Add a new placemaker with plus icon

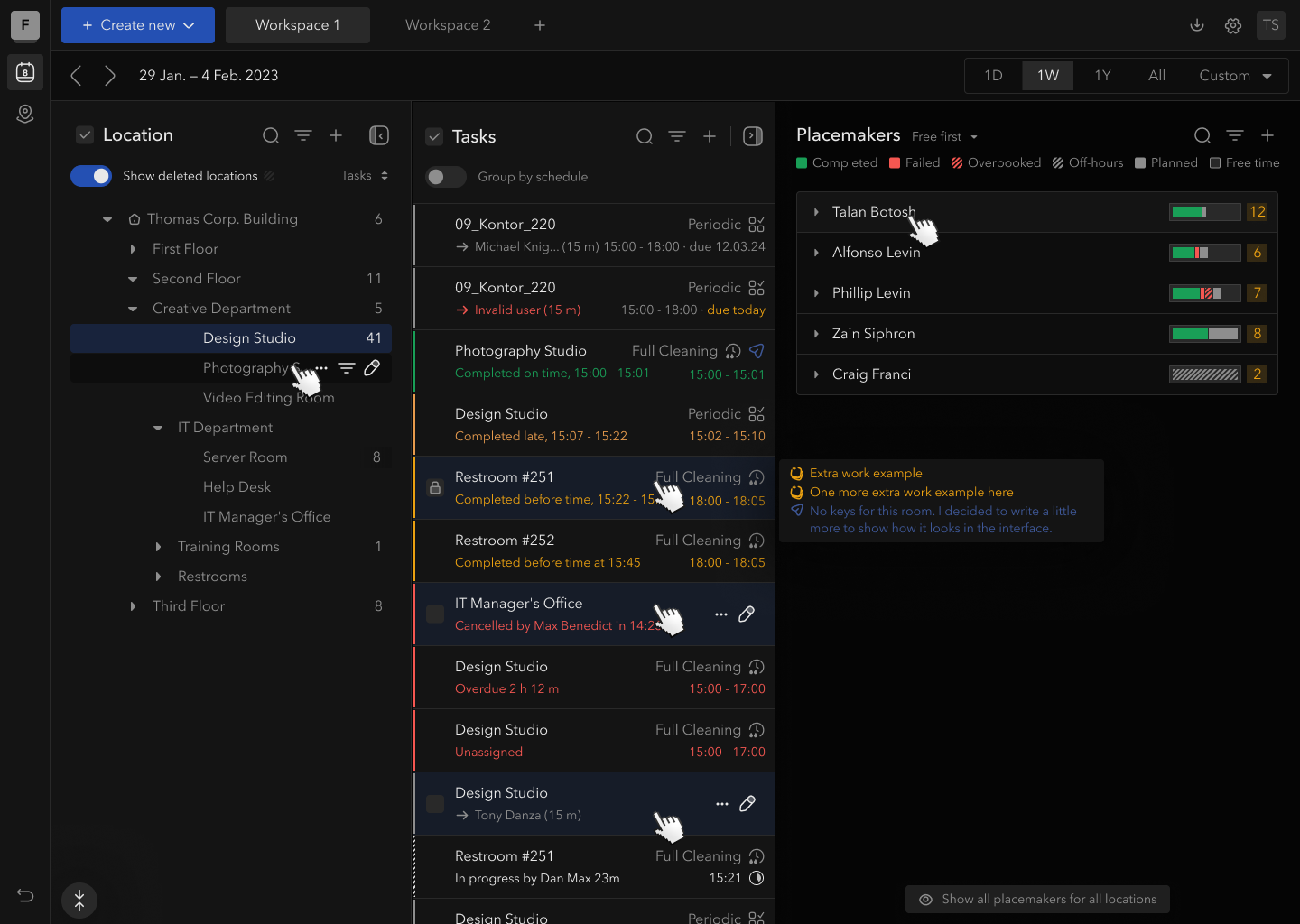click(1267, 135)
